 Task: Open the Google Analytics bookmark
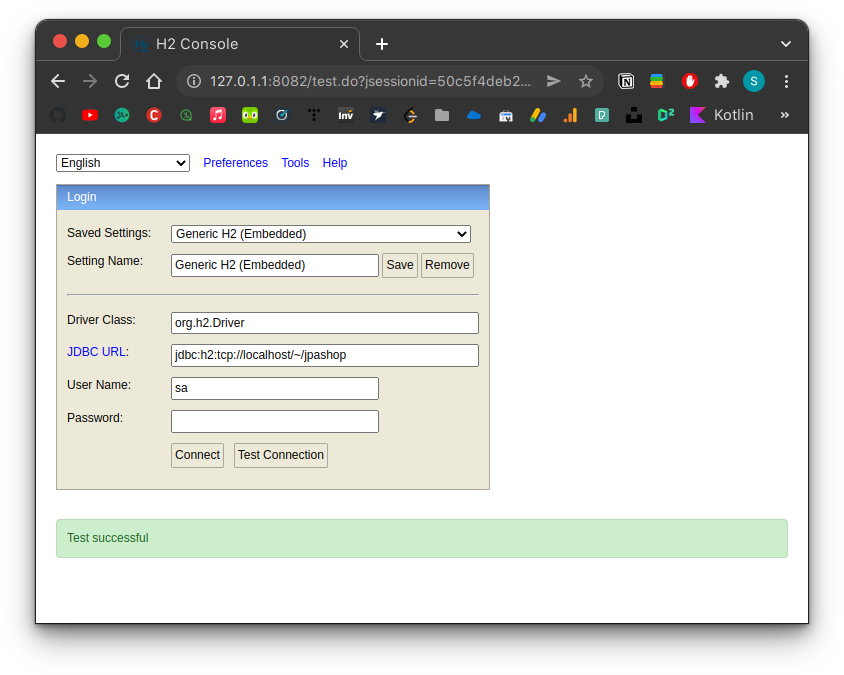tap(570, 115)
